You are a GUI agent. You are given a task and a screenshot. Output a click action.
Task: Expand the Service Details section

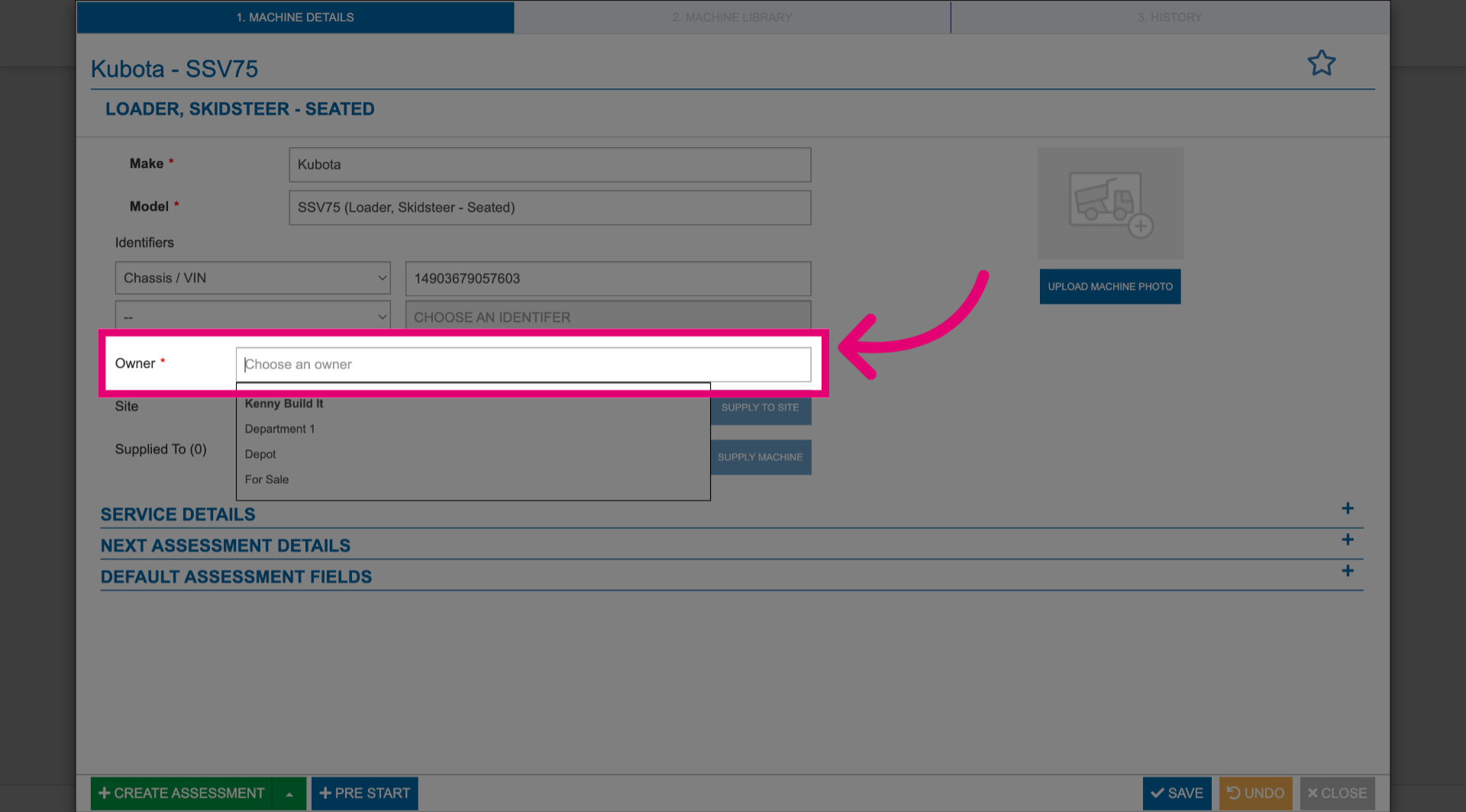point(1348,508)
